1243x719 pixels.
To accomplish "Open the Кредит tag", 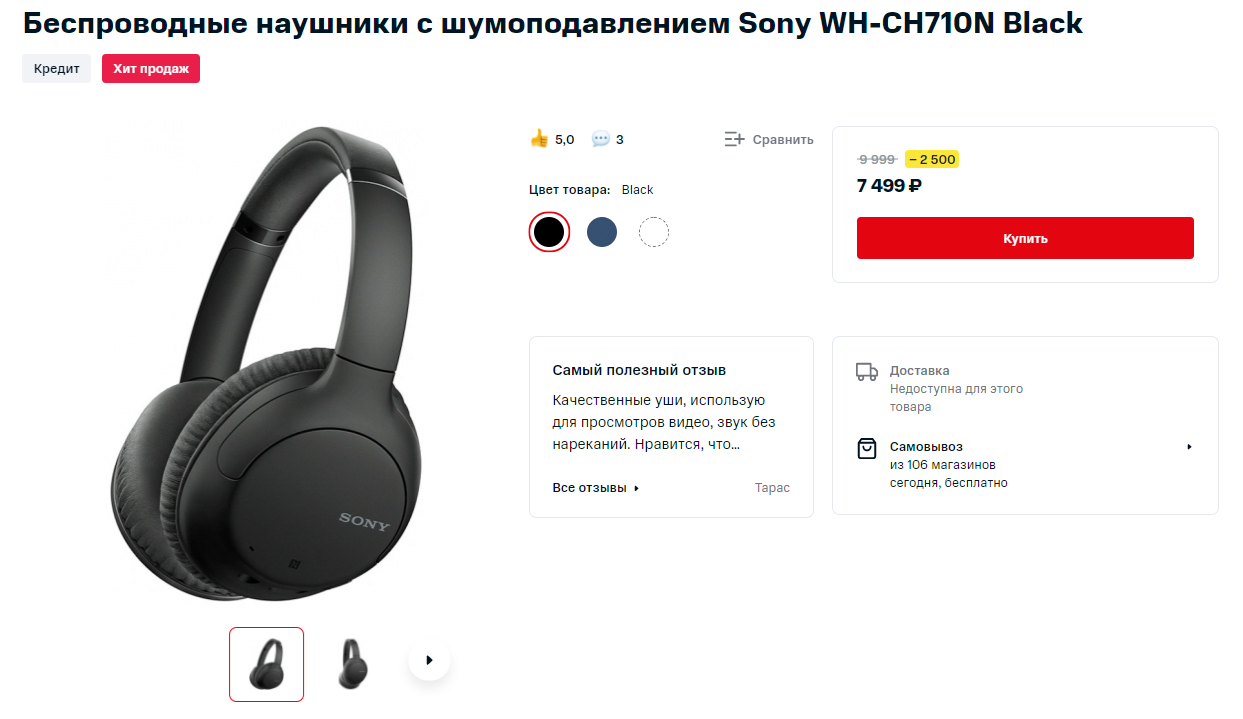I will pos(56,69).
